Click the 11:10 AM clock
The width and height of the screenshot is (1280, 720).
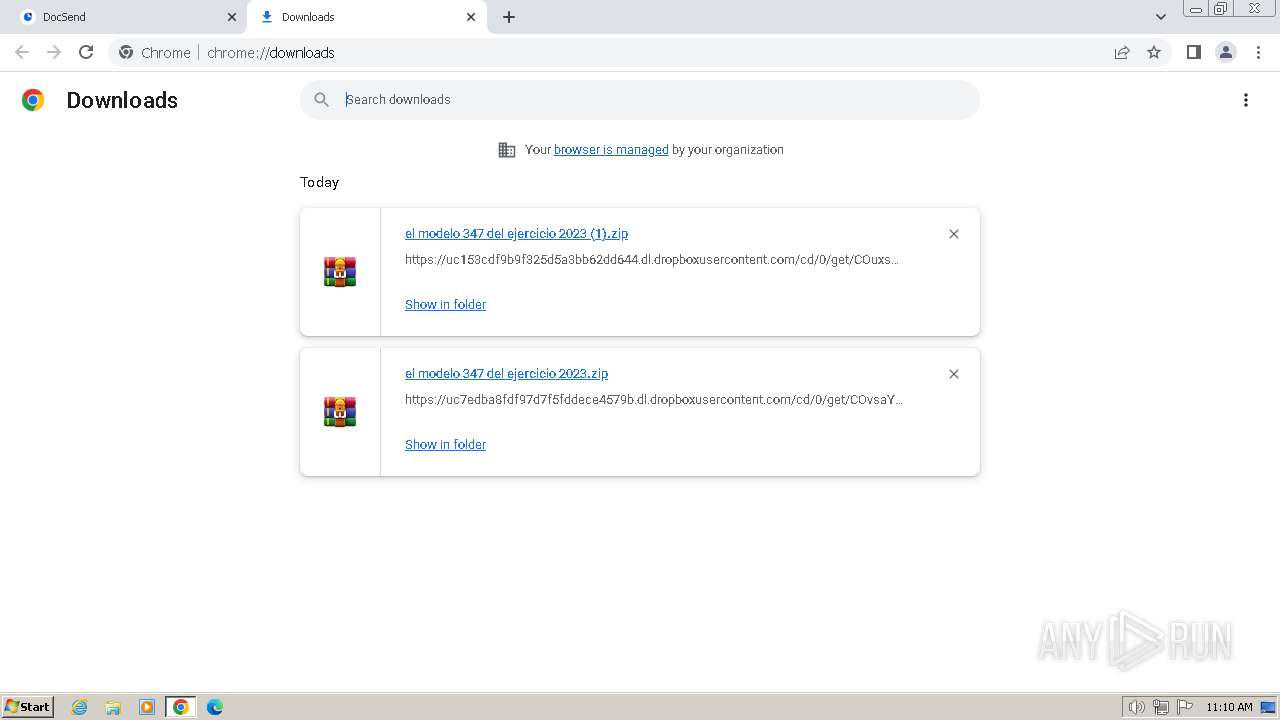coord(1229,707)
